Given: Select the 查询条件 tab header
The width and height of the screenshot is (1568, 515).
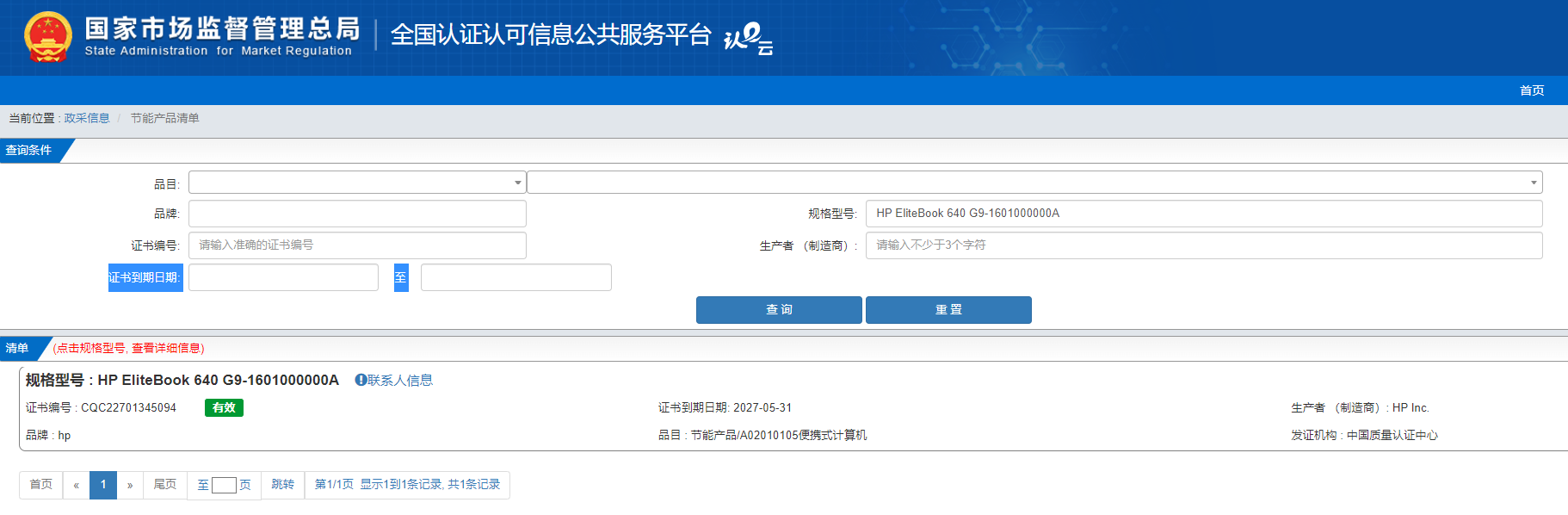Looking at the screenshot, I should point(31,151).
